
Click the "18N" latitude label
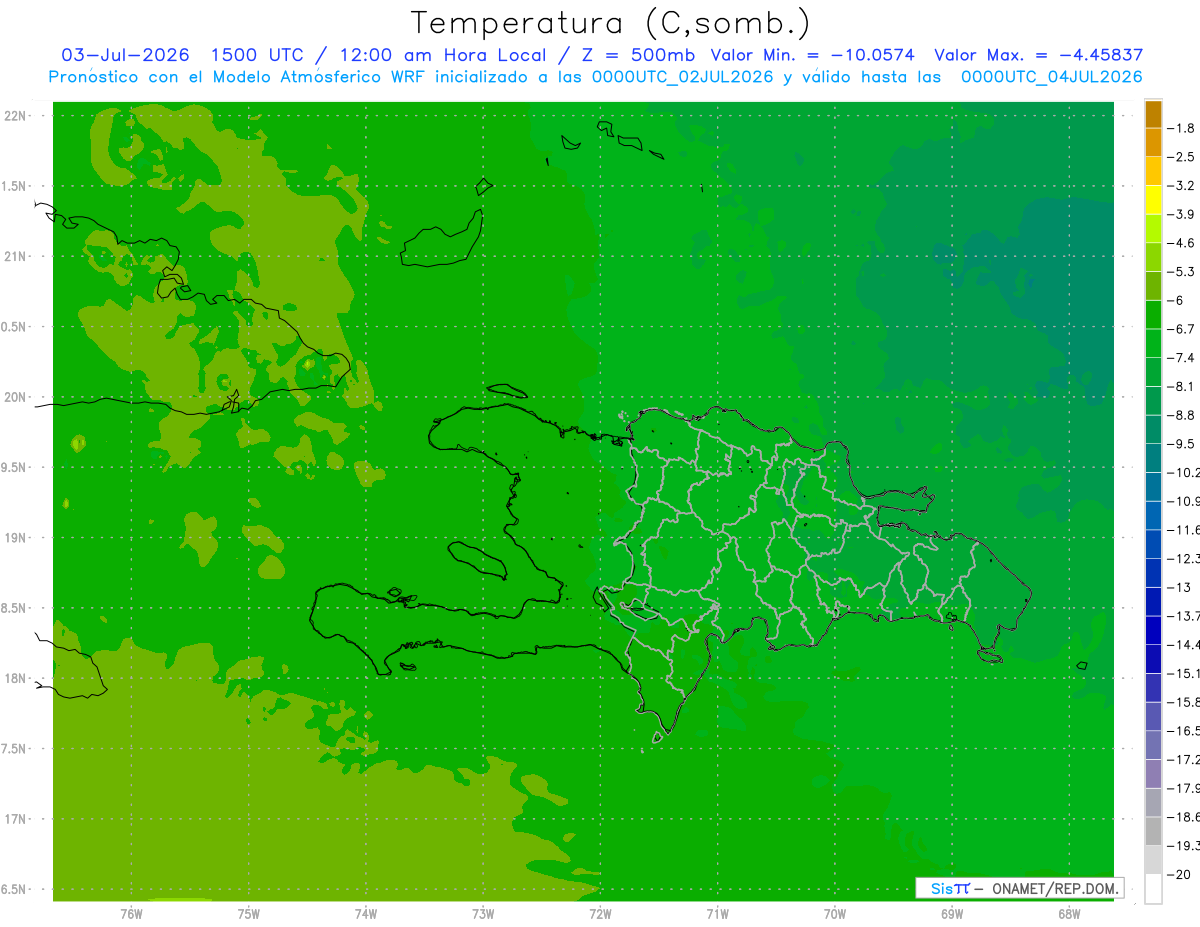tap(14, 679)
